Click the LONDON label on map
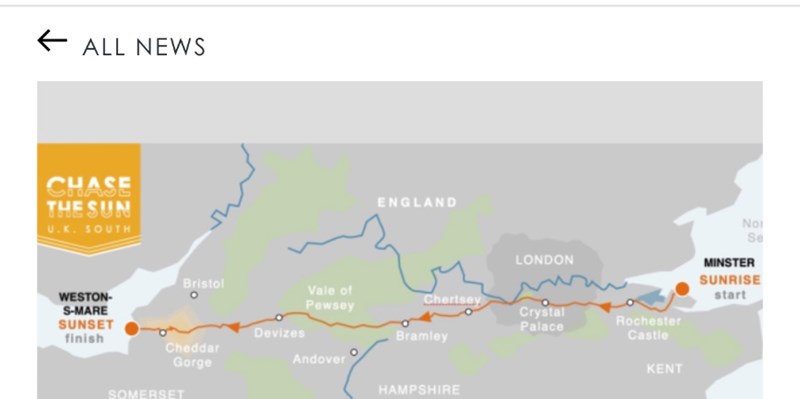 pyautogui.click(x=544, y=260)
